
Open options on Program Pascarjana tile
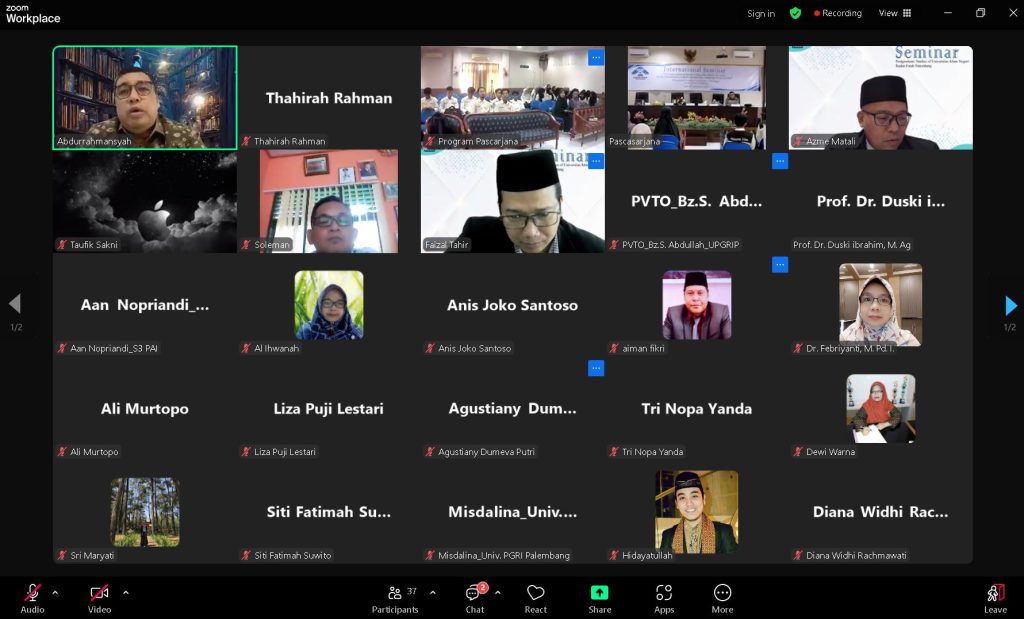coord(596,57)
